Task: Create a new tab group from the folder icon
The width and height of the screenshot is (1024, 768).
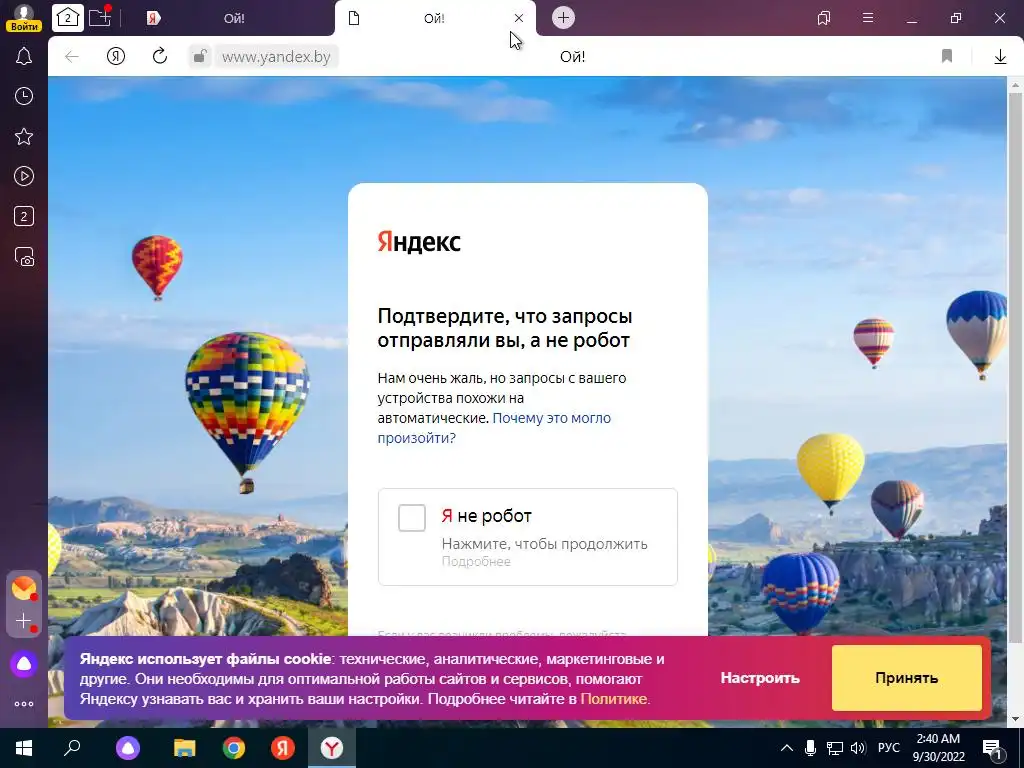Action: coord(100,17)
